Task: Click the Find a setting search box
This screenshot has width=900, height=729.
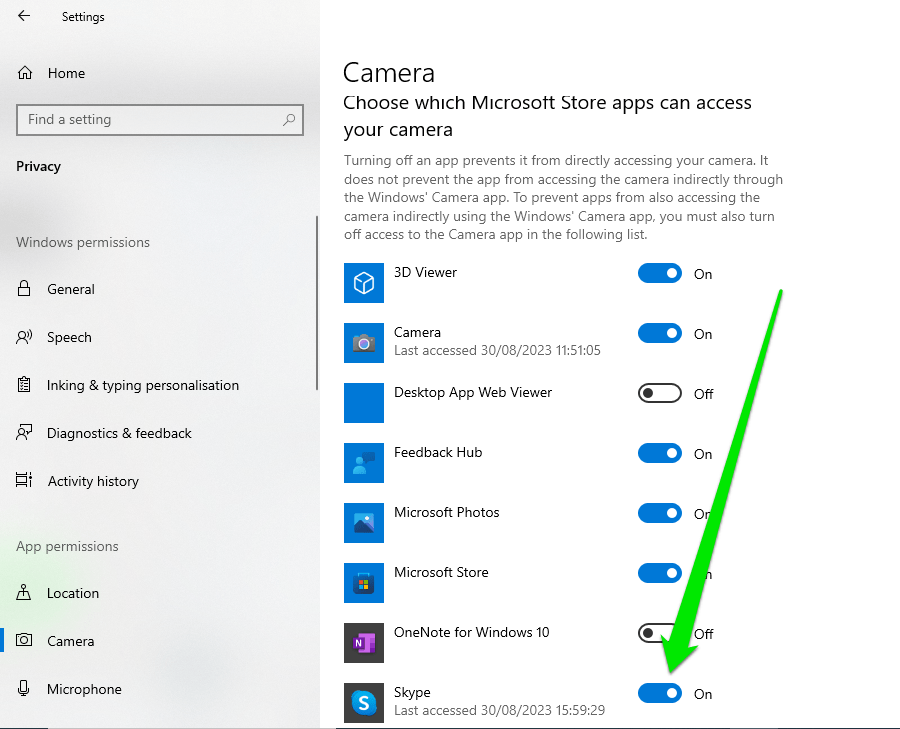Action: coord(160,119)
